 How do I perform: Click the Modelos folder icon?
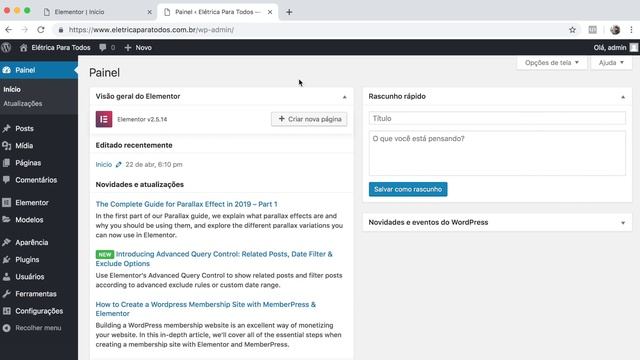click(7, 220)
